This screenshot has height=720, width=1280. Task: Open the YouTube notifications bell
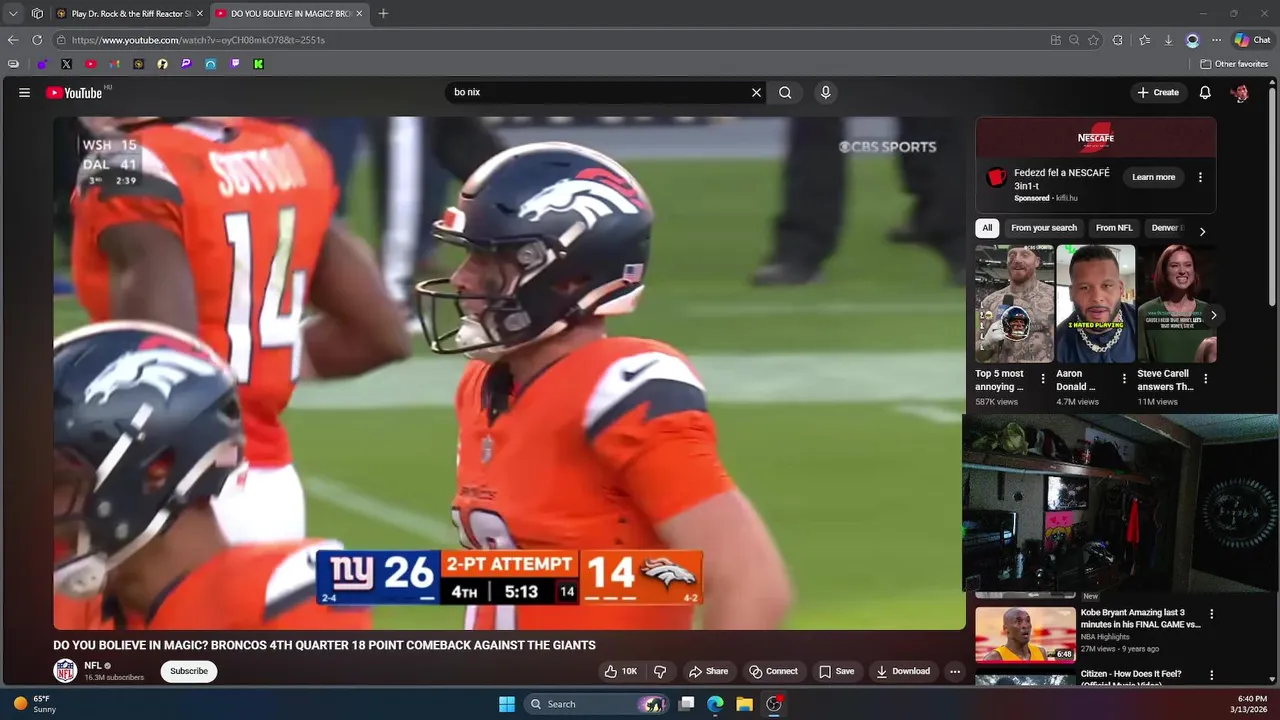[x=1205, y=92]
